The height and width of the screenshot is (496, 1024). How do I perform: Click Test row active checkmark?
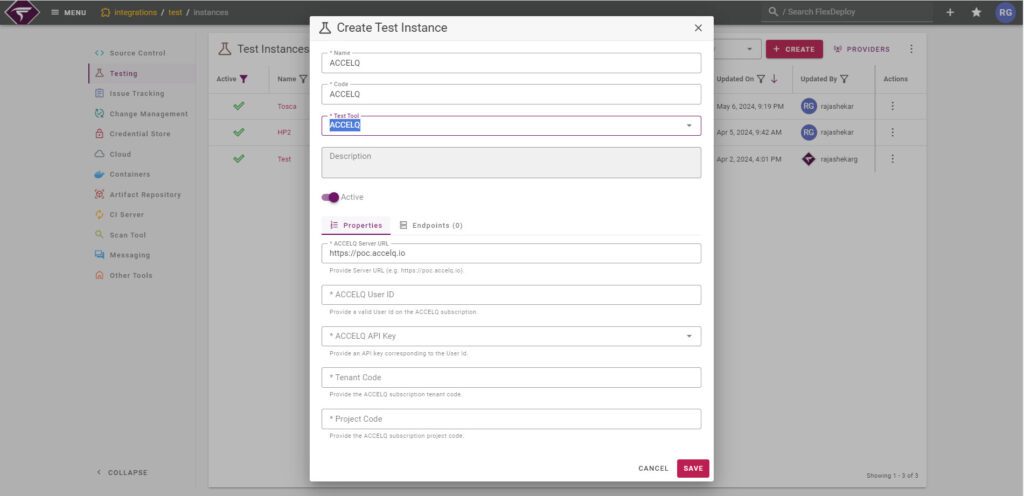[239, 159]
